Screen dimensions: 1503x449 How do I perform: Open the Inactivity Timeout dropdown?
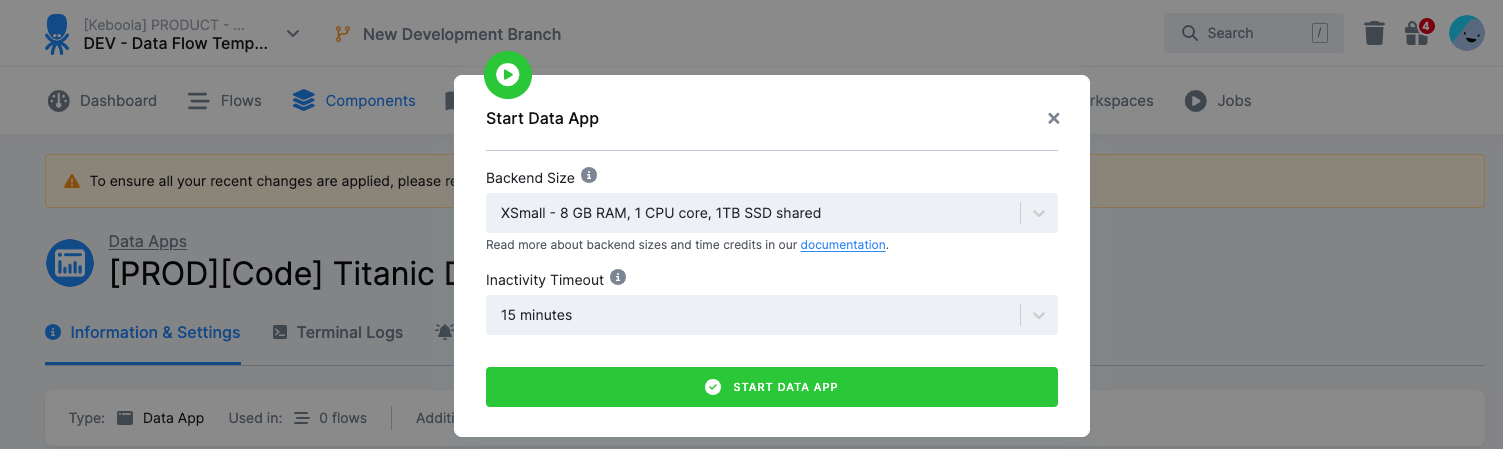771,315
